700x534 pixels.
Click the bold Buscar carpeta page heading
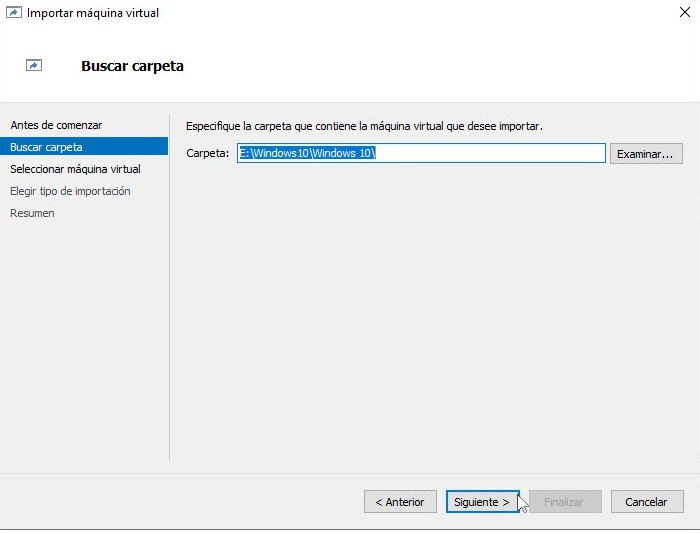click(132, 66)
